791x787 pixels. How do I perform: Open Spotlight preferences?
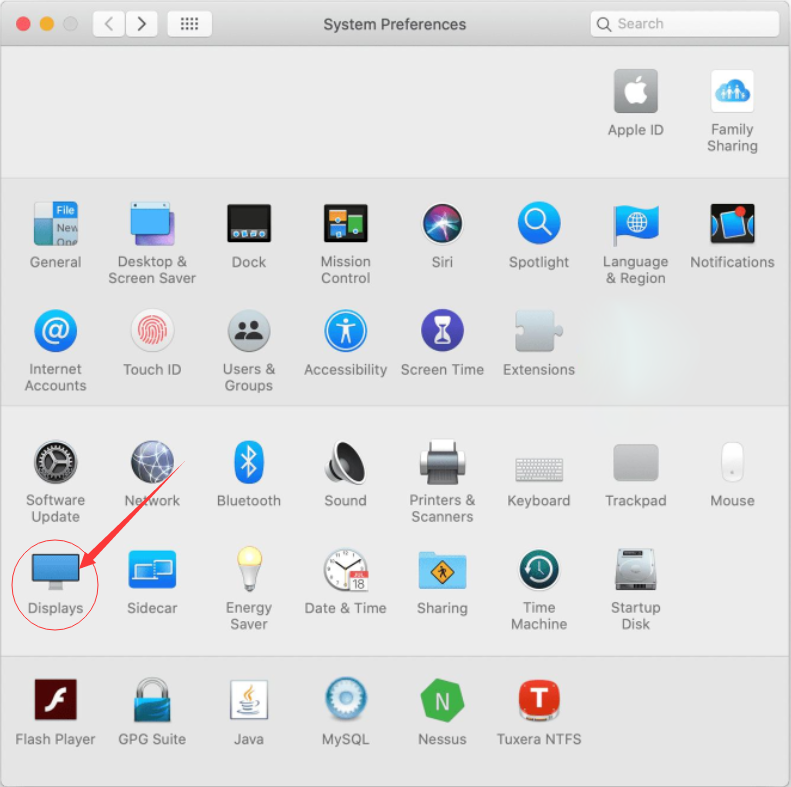(539, 223)
